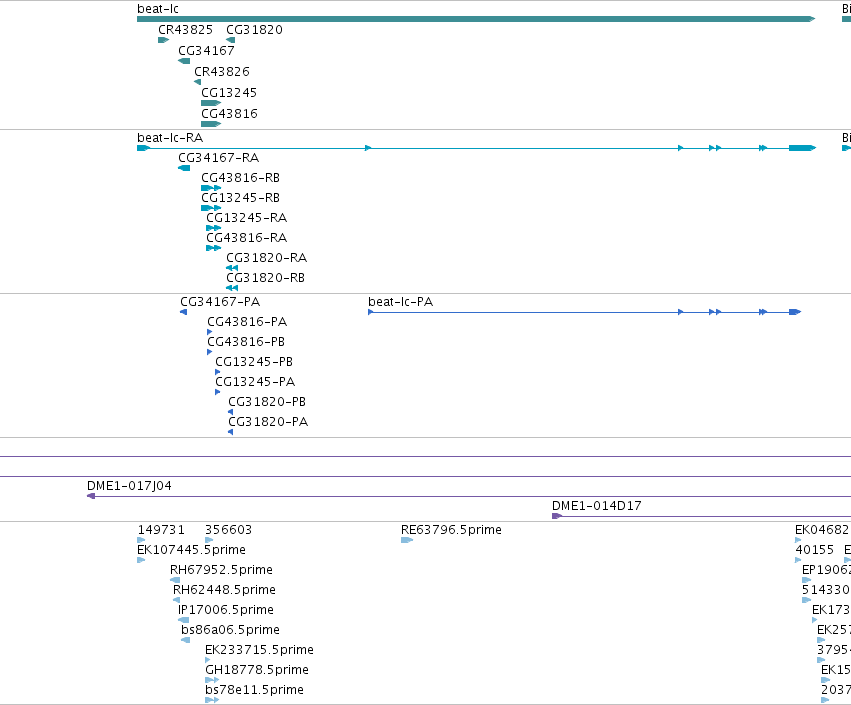Select the bs86a06.5prime EST glyph
851x705 pixels.
coord(186,640)
